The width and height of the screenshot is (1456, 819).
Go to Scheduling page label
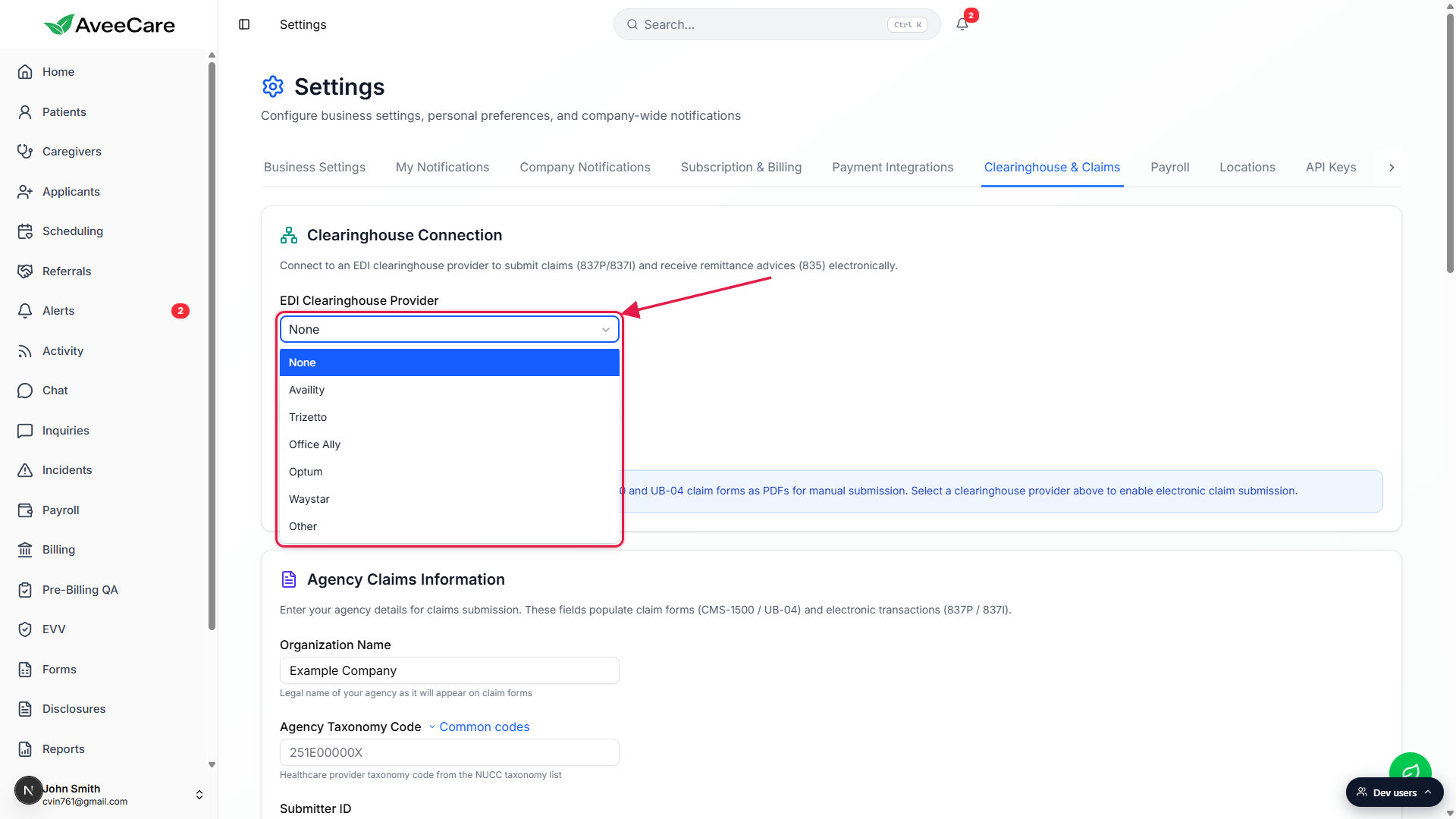(73, 231)
